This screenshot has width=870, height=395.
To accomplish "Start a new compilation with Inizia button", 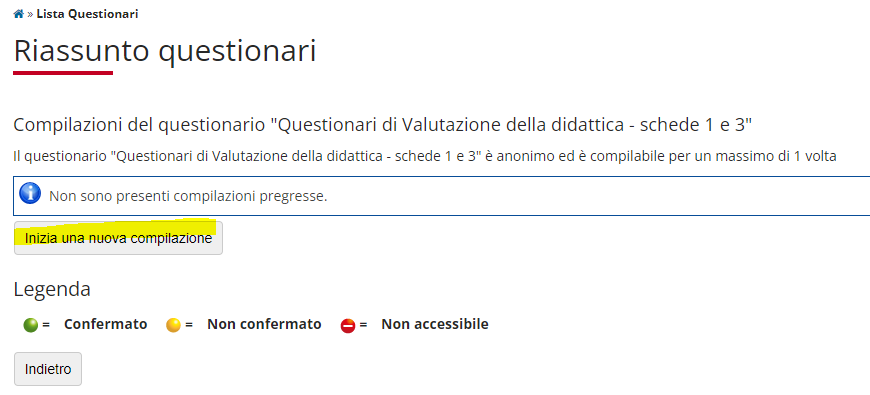I will pos(118,239).
